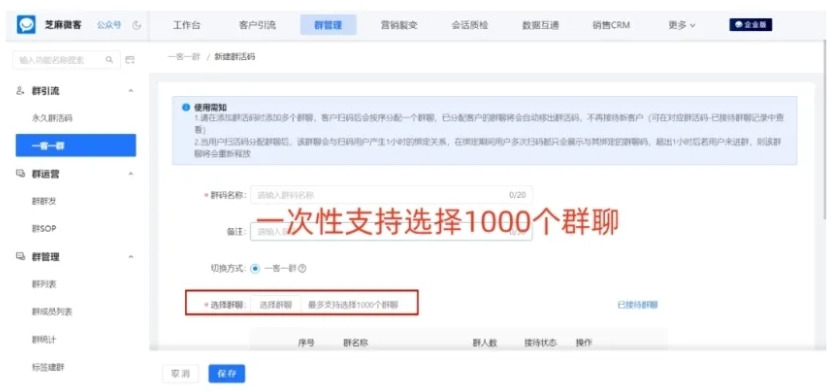
Task: Click the 新建群活码 breadcrumb text
Action: 234,57
